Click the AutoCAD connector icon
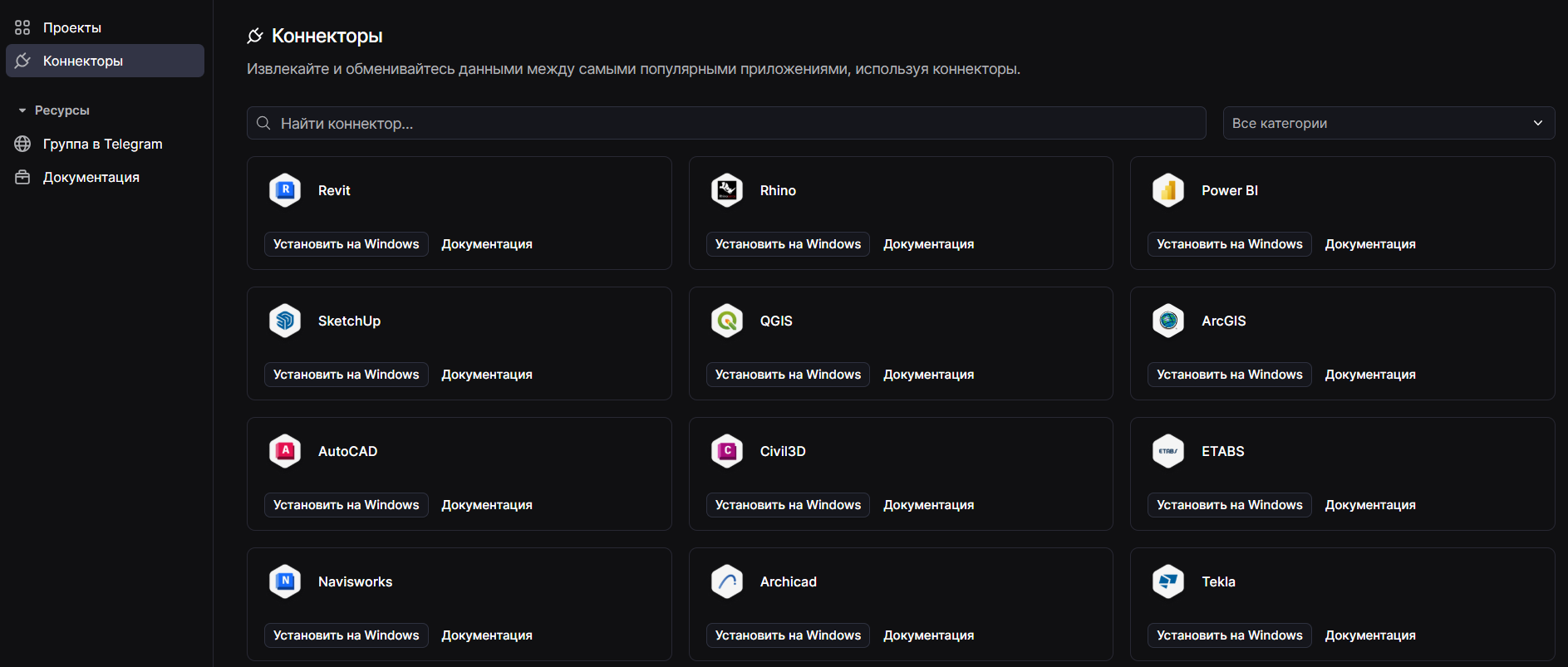The image size is (1568, 667). pos(285,451)
